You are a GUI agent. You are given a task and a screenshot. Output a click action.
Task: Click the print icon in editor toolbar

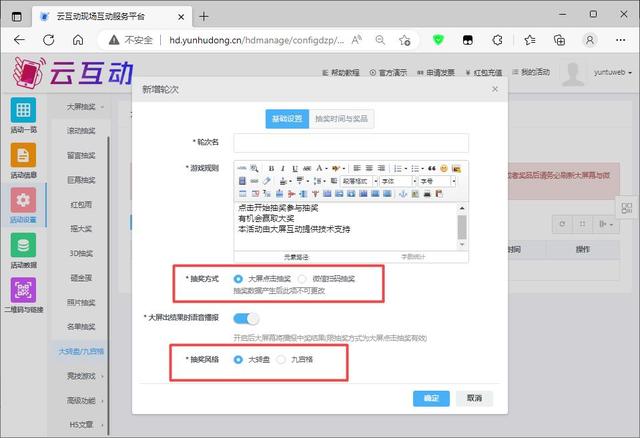427,193
